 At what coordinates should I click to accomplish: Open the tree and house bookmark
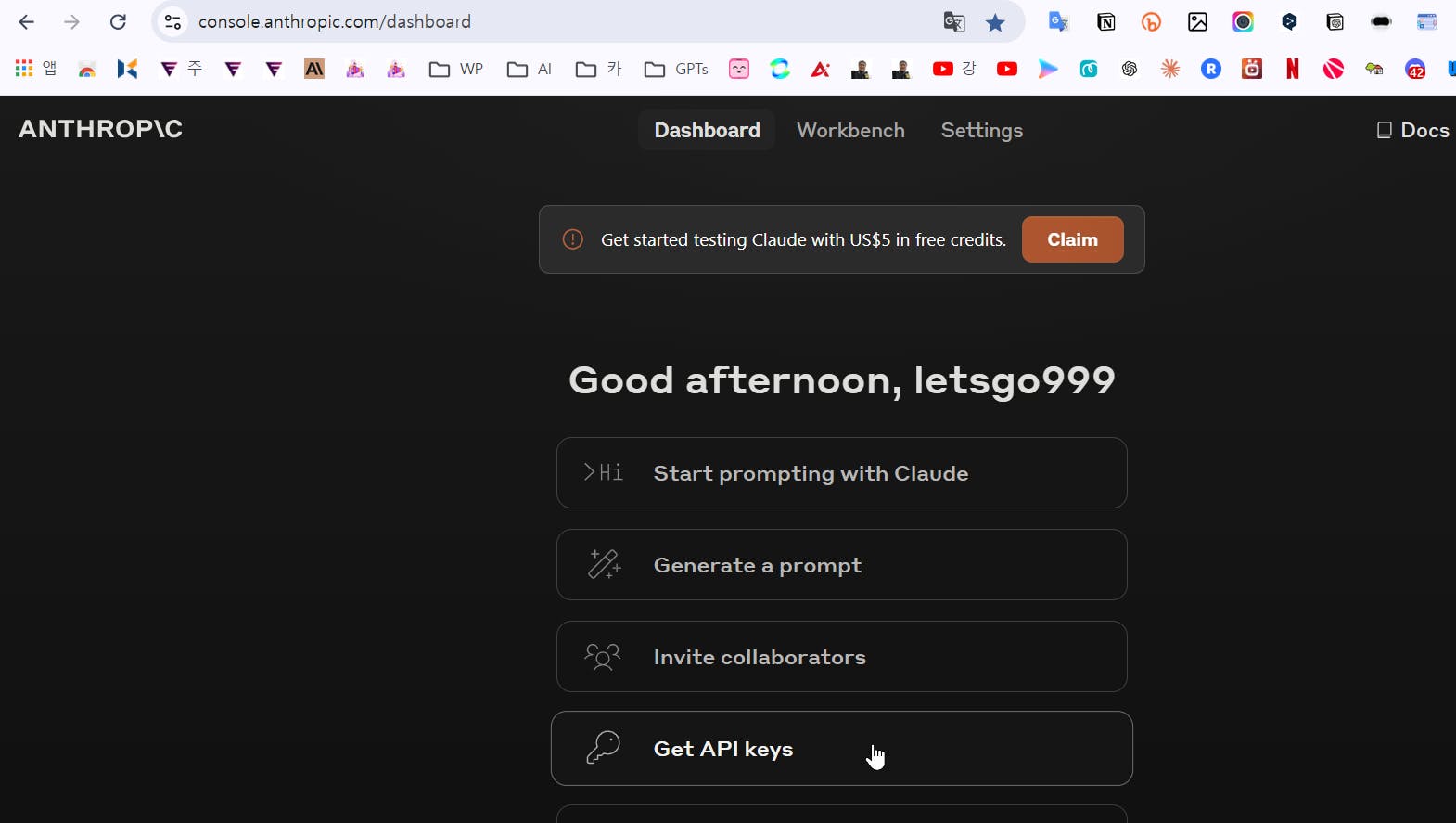coord(1374,69)
